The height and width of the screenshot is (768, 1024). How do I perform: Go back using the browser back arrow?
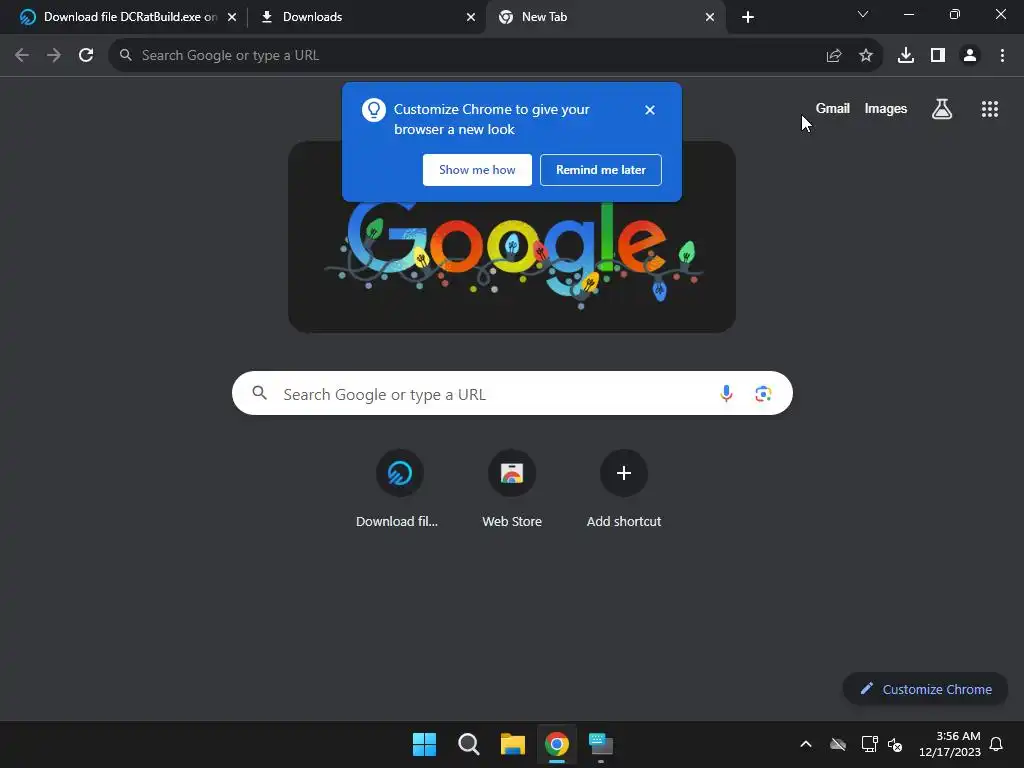click(x=22, y=56)
